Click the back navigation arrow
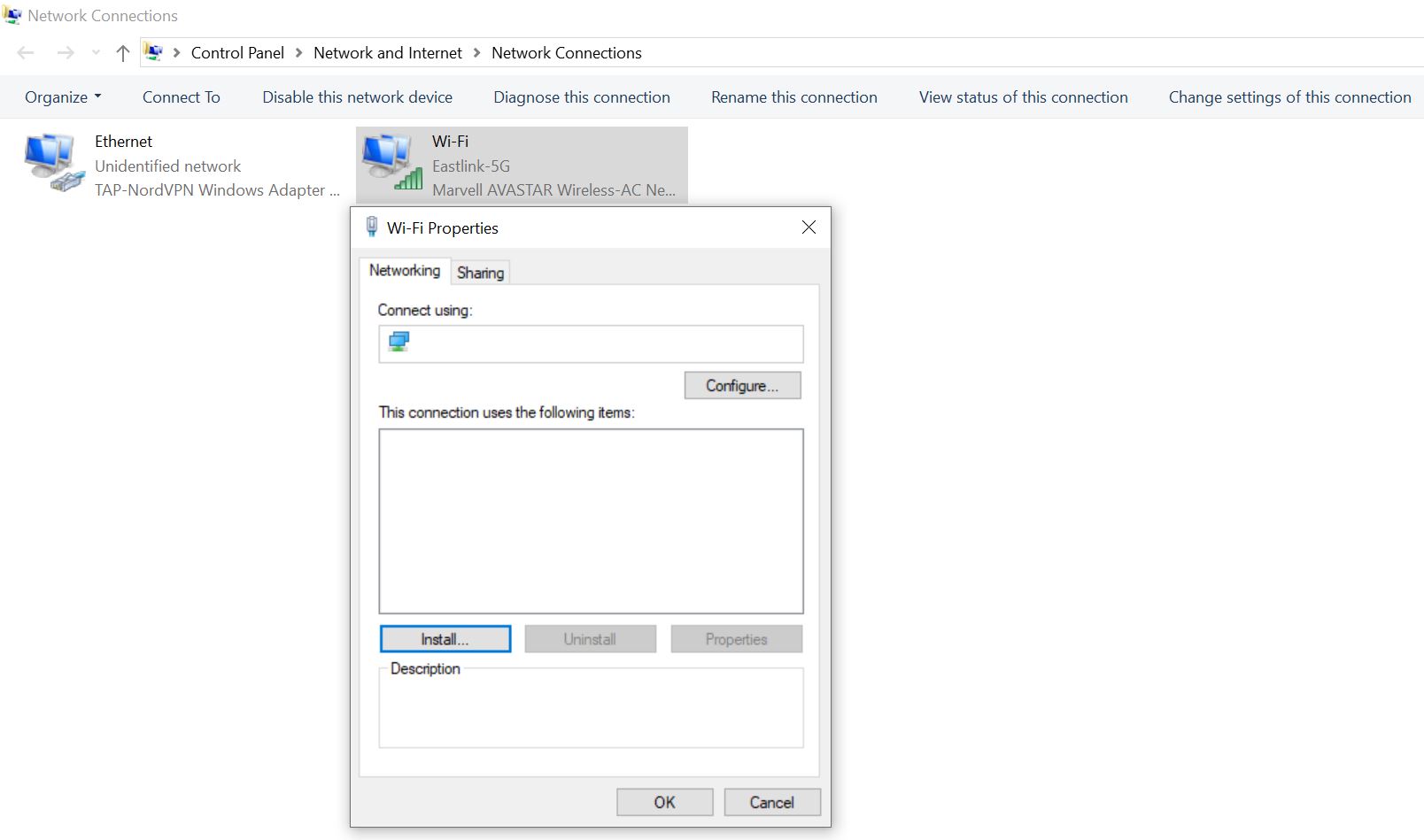 coord(25,52)
